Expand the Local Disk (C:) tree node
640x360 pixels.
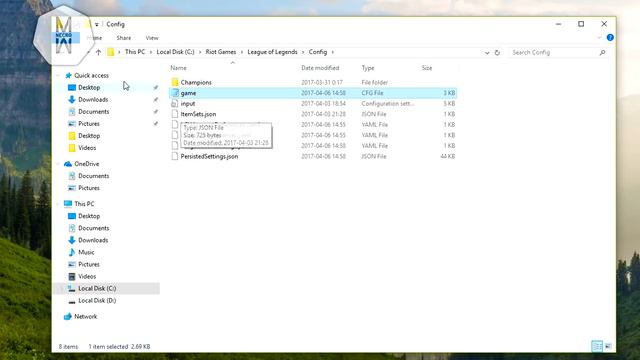[x=61, y=288]
